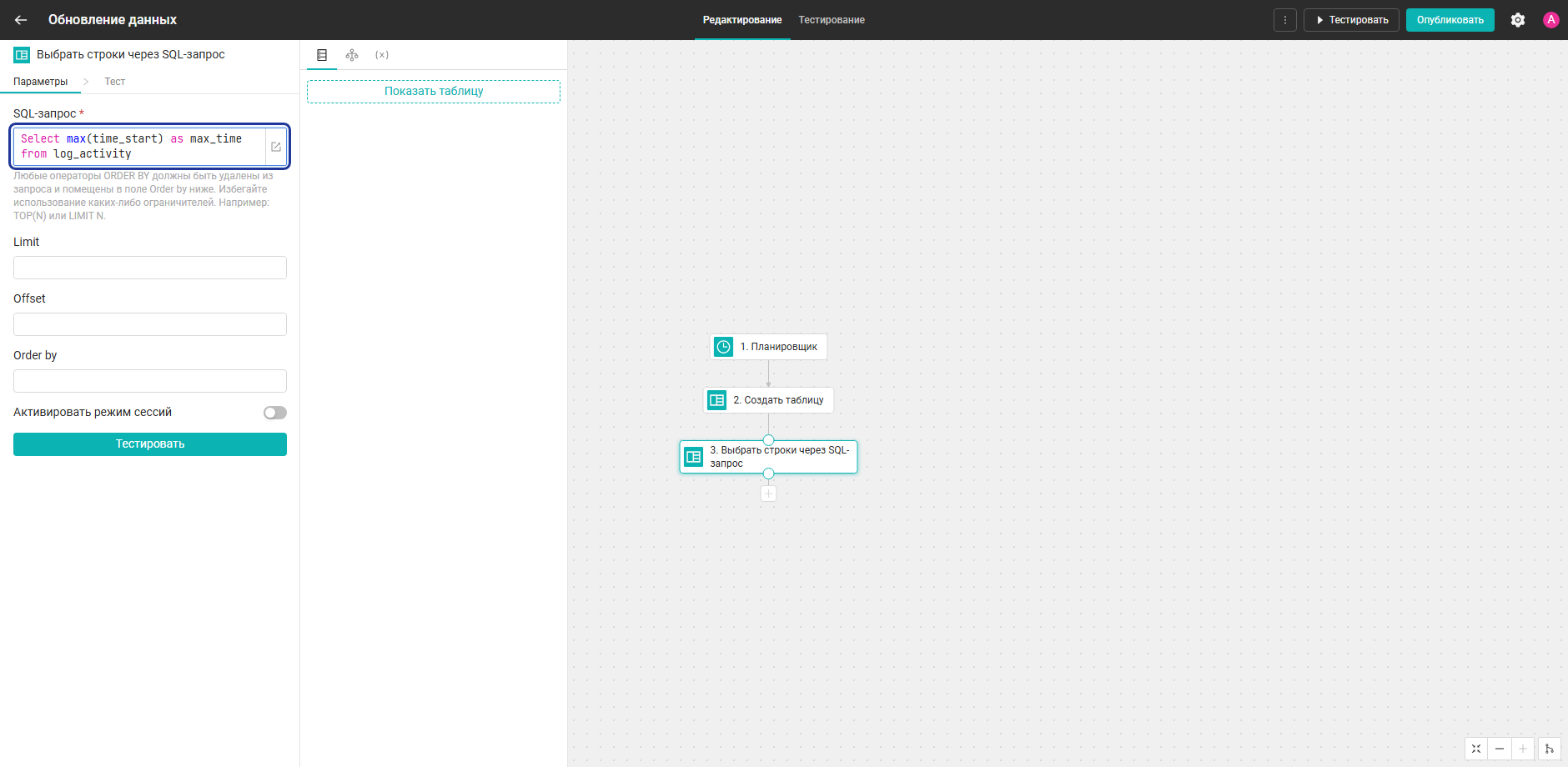Image resolution: width=1568 pixels, height=767 pixels.
Task: Open the Параметры step tab
Action: (x=40, y=82)
